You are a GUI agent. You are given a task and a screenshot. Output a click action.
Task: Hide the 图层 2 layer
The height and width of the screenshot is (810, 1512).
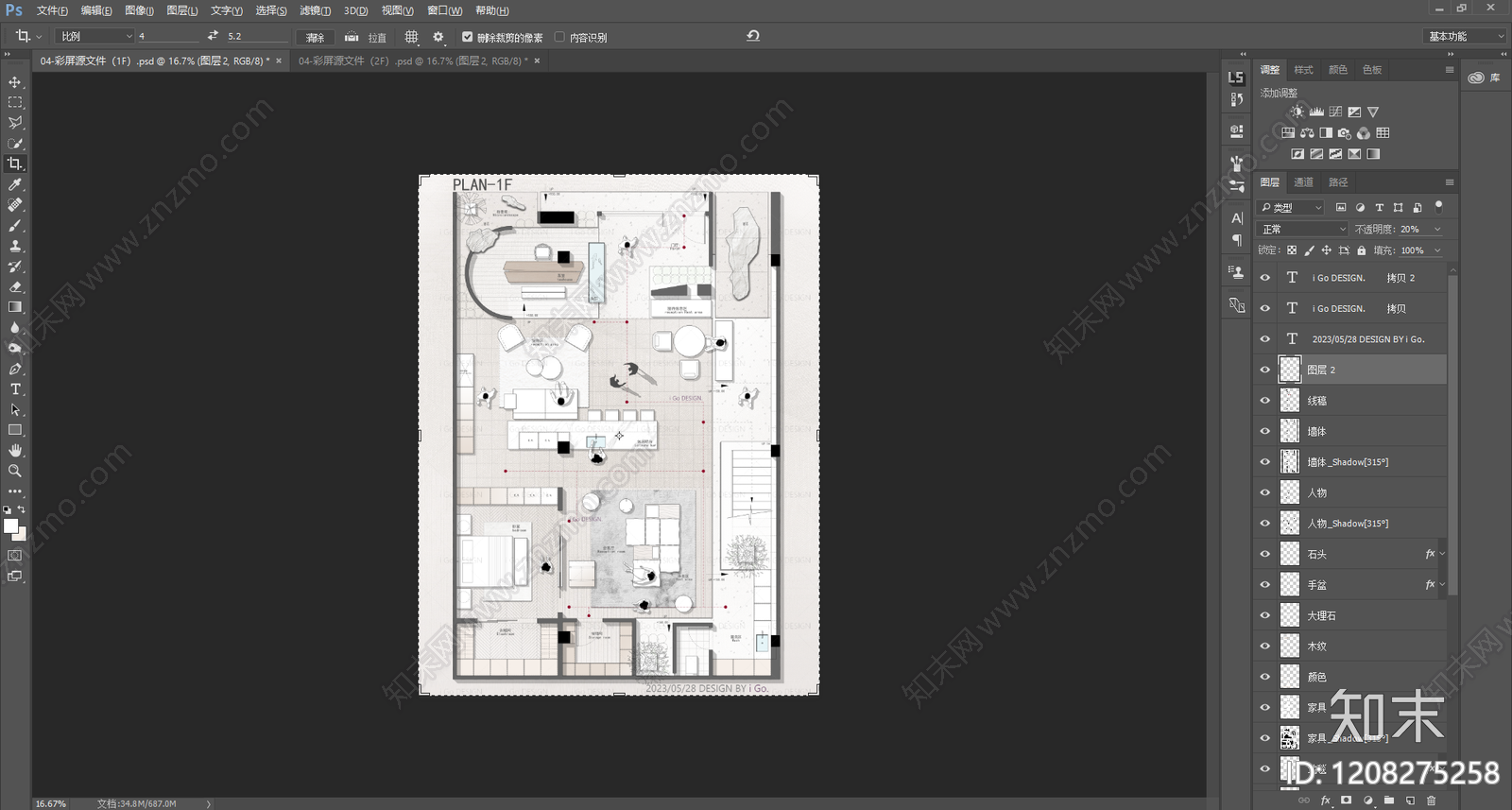click(x=1265, y=370)
